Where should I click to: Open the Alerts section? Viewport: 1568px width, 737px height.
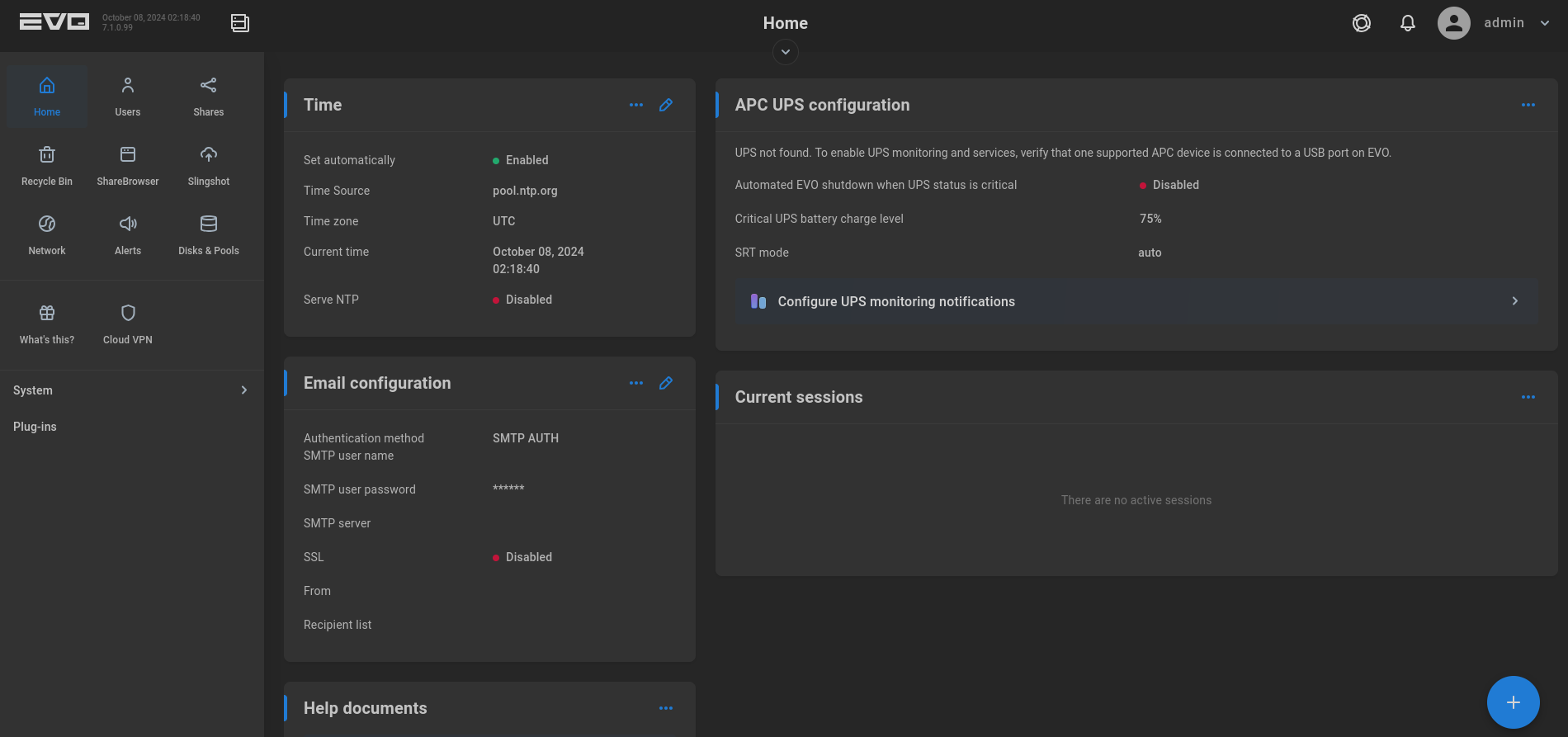128,235
